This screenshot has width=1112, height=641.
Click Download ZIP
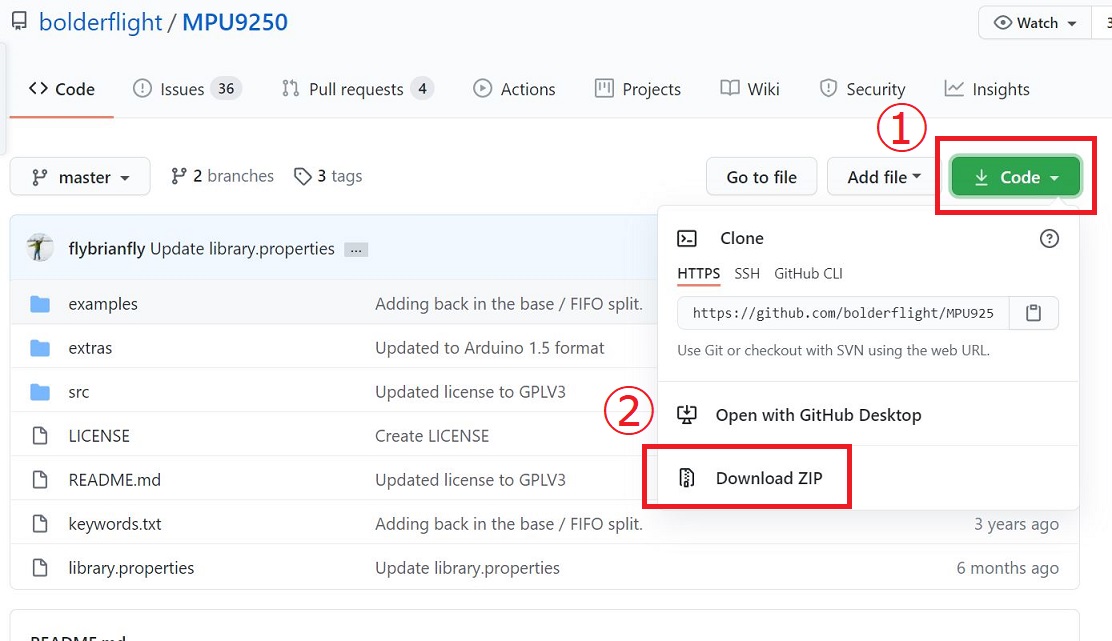(x=768, y=478)
